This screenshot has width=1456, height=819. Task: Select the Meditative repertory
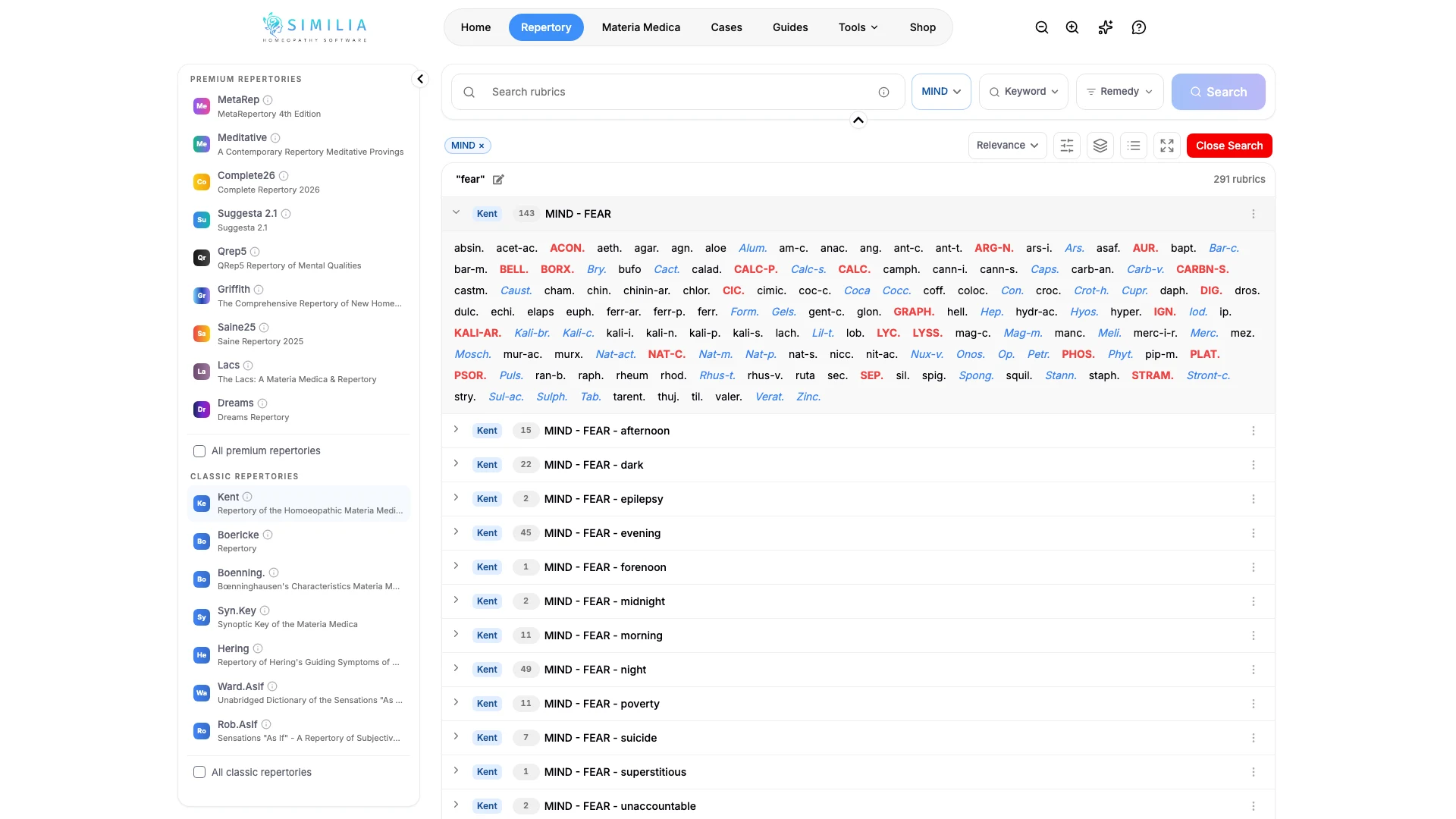click(x=299, y=144)
